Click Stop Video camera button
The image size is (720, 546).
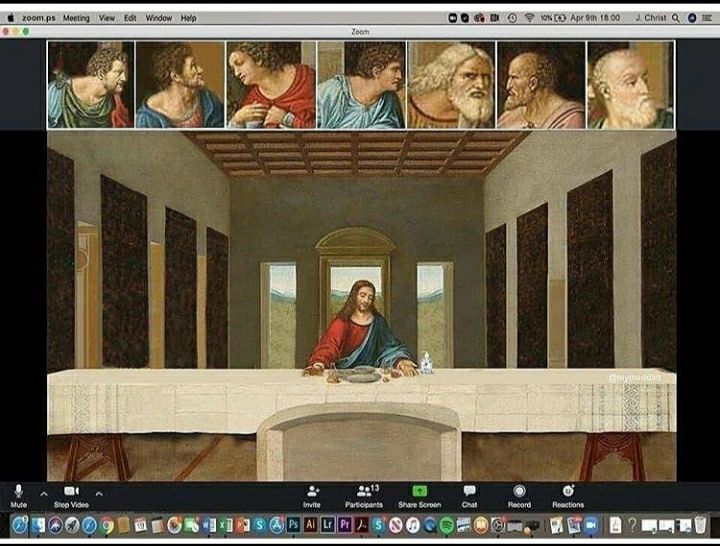coord(71,496)
